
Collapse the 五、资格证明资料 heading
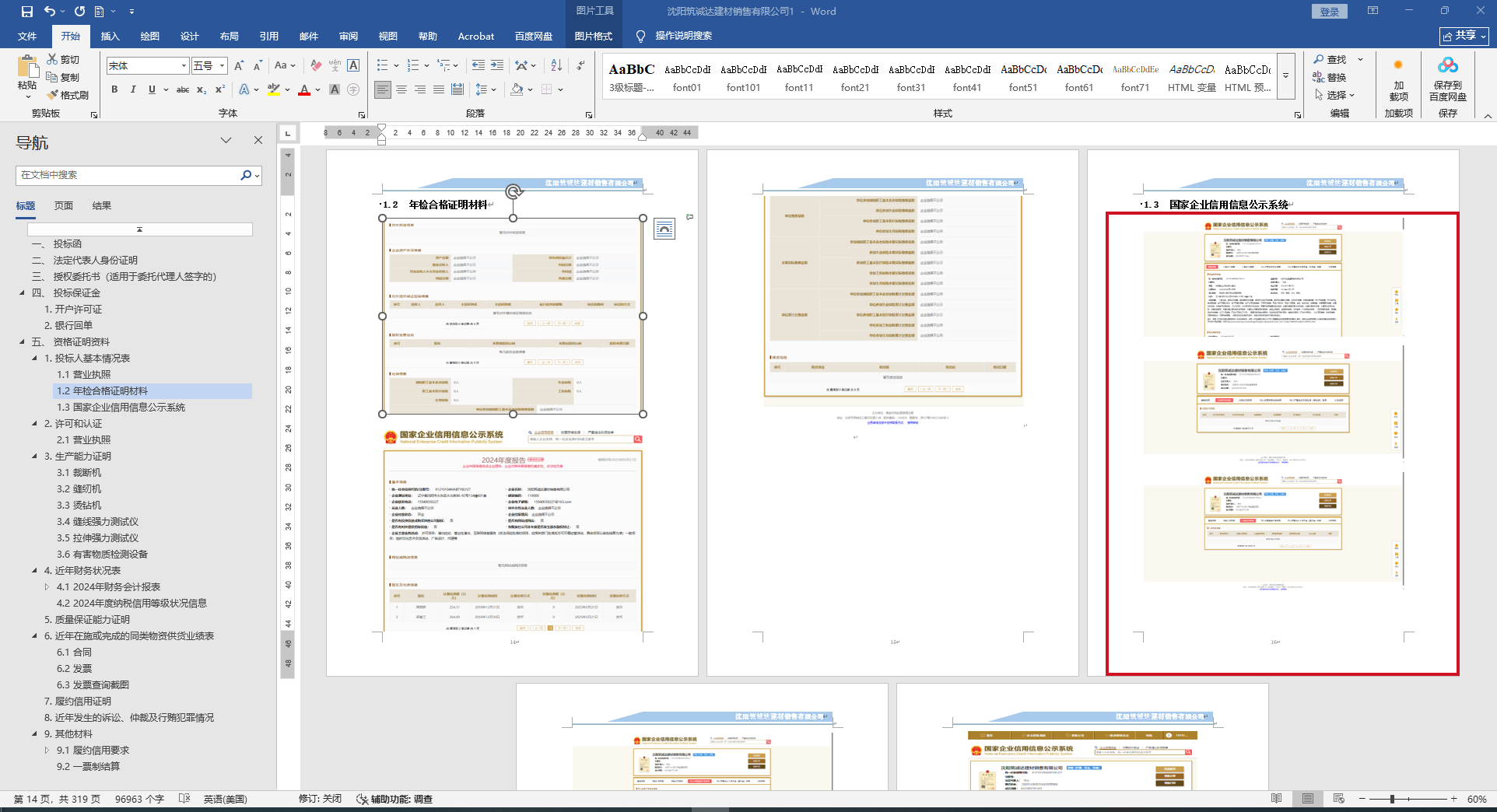click(x=22, y=342)
